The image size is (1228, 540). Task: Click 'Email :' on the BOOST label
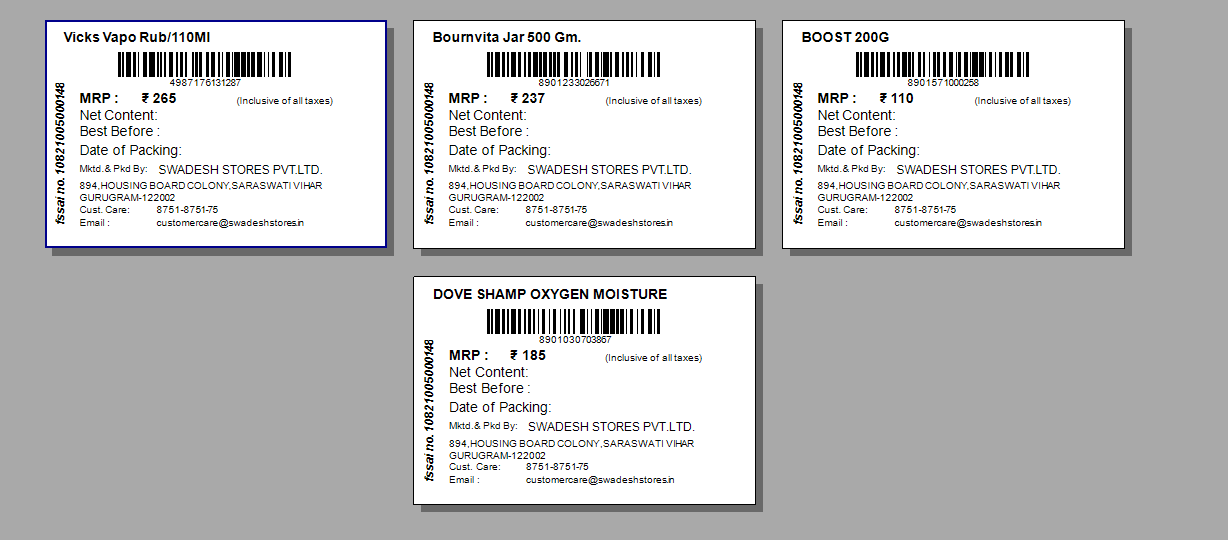click(832, 223)
